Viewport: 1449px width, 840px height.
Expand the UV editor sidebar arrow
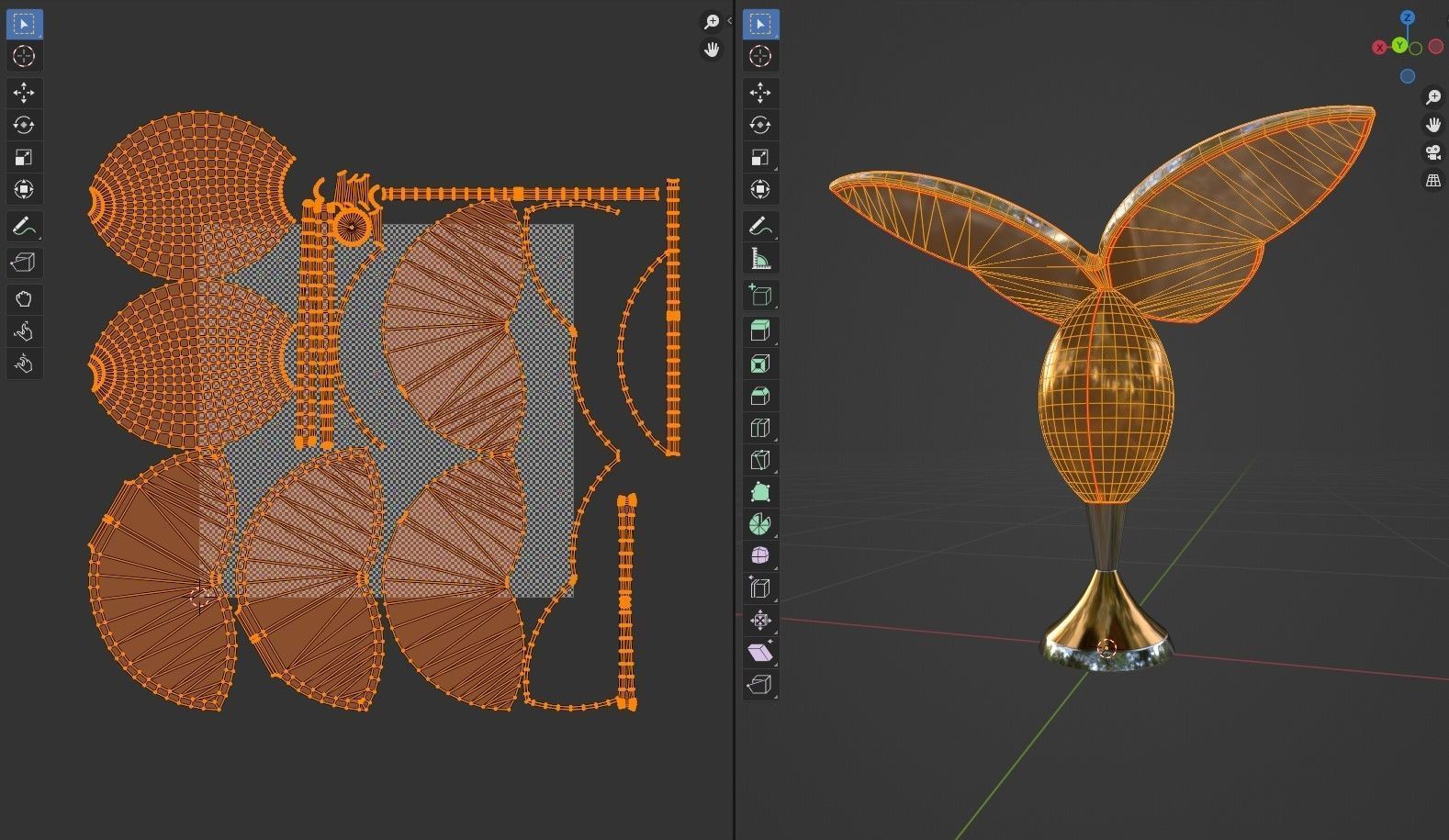tap(729, 21)
